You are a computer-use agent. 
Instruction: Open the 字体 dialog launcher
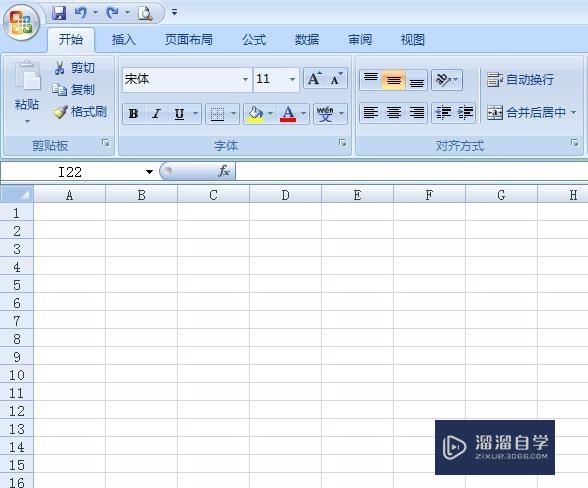(x=342, y=143)
